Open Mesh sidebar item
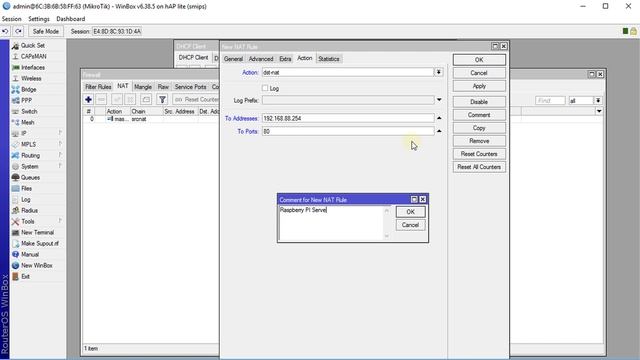The height and width of the screenshot is (360, 640). 27,122
